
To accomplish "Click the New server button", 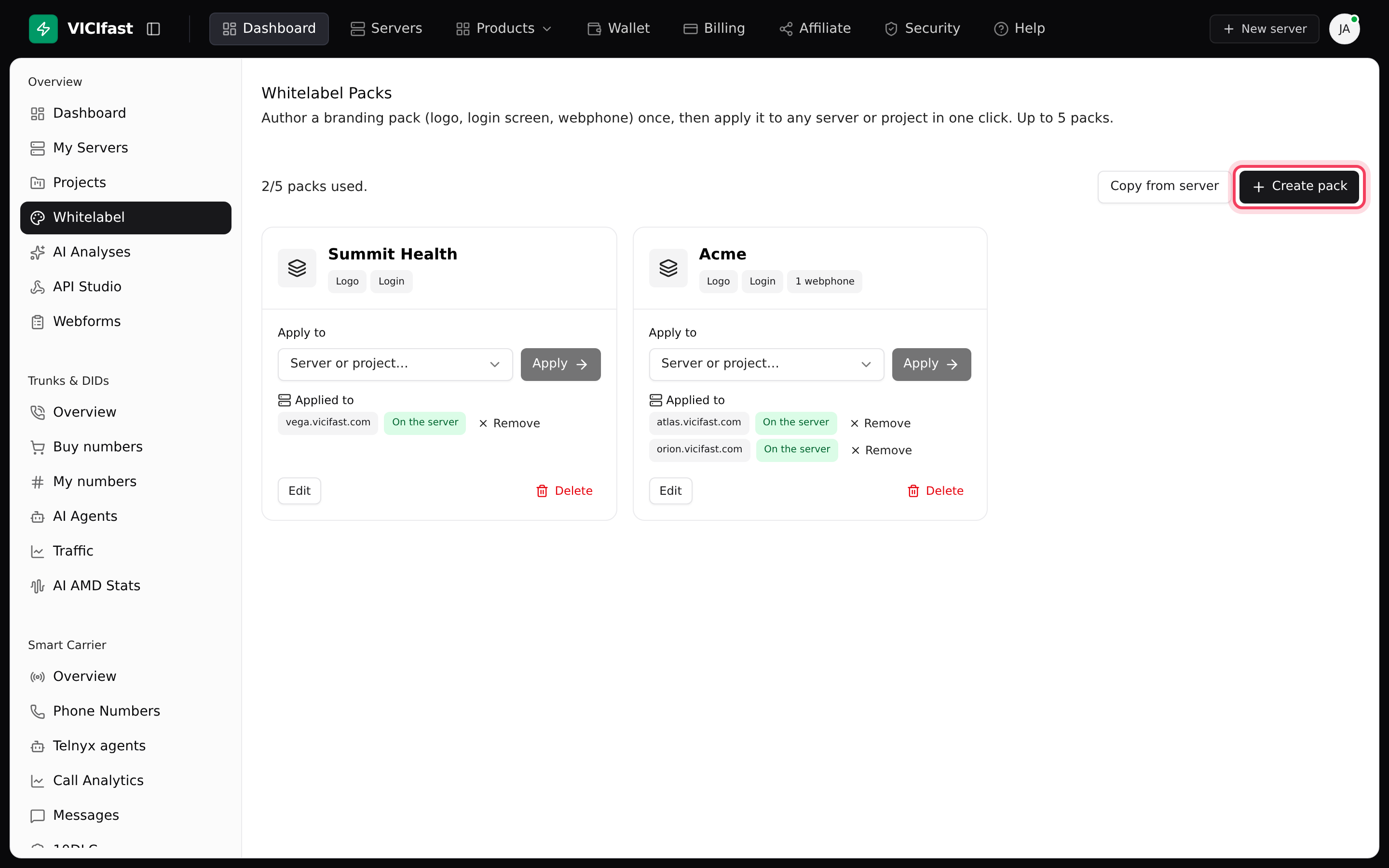I will [x=1265, y=29].
